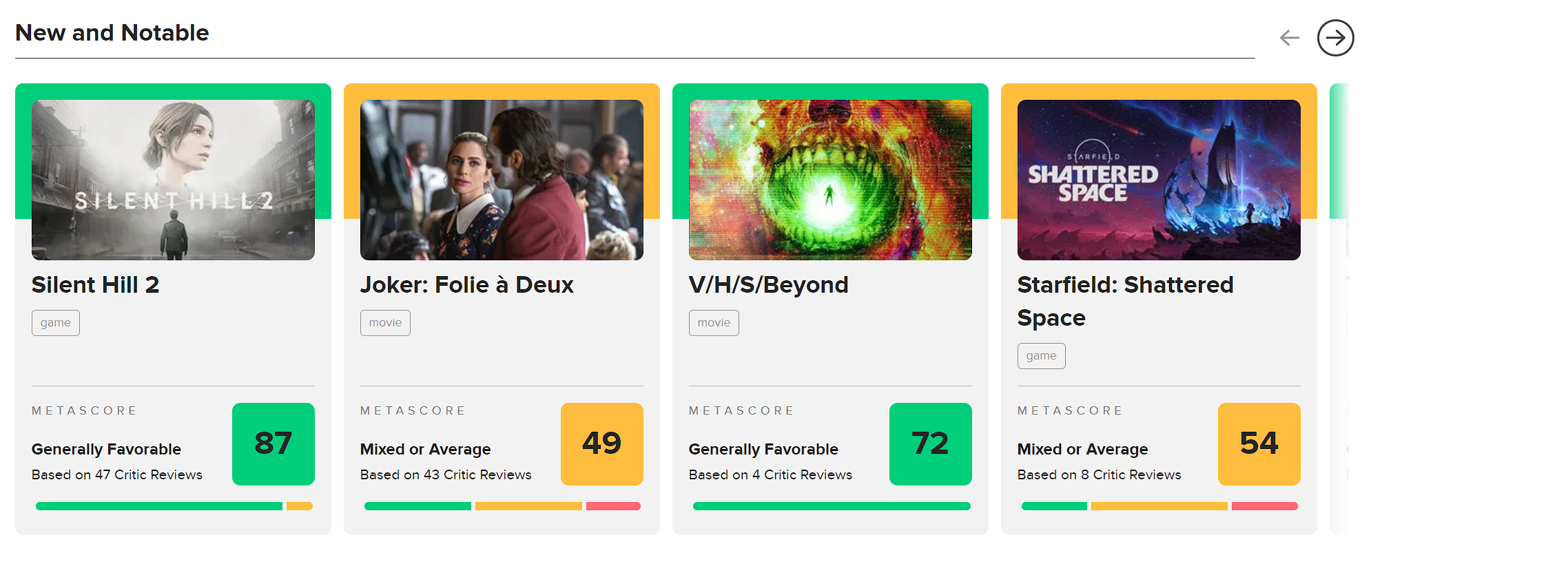Screen dimensions: 1568x575
Task: Click the game tag under Silent Hill 2
Action: click(x=56, y=323)
